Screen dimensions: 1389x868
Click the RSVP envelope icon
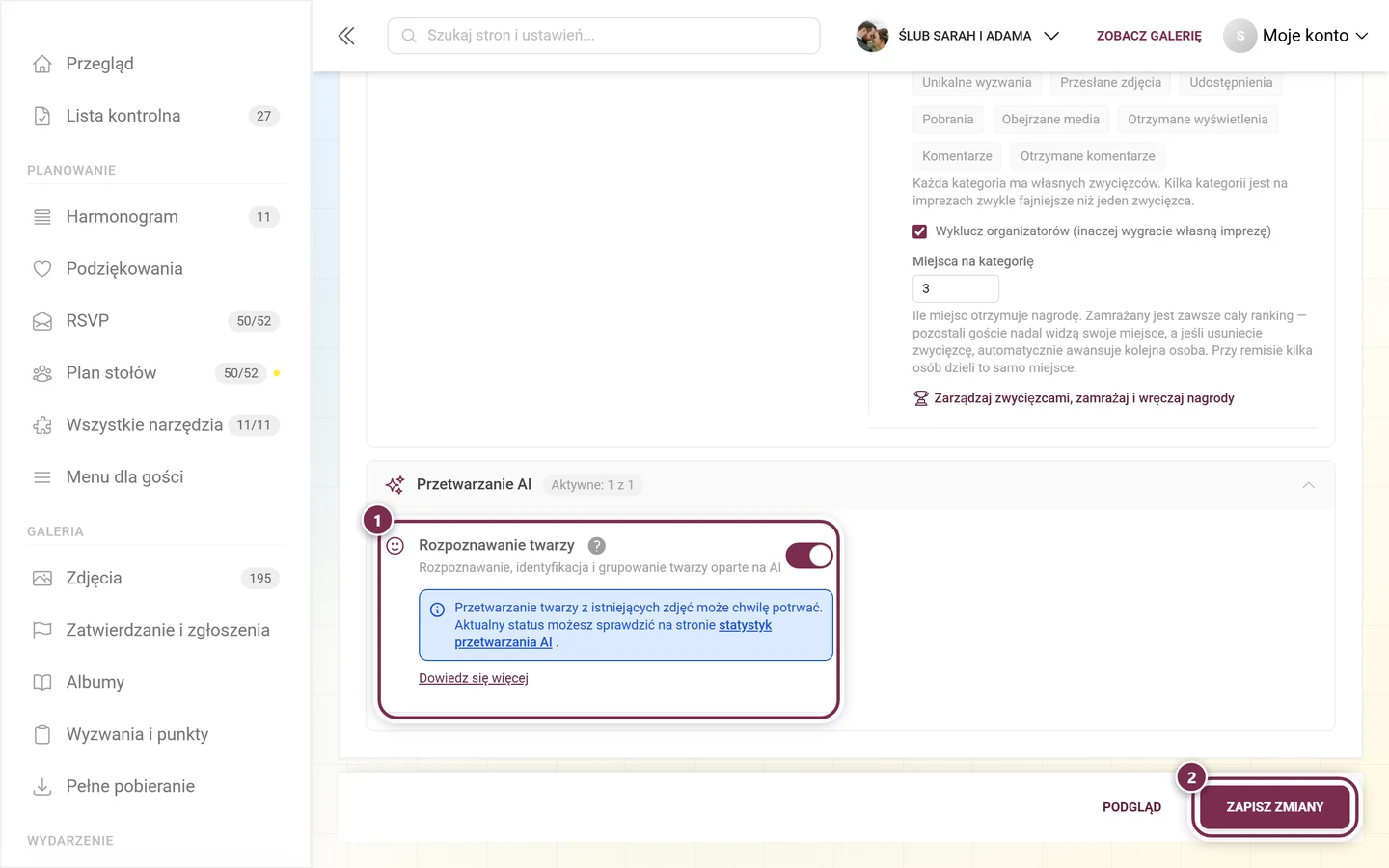click(42, 321)
